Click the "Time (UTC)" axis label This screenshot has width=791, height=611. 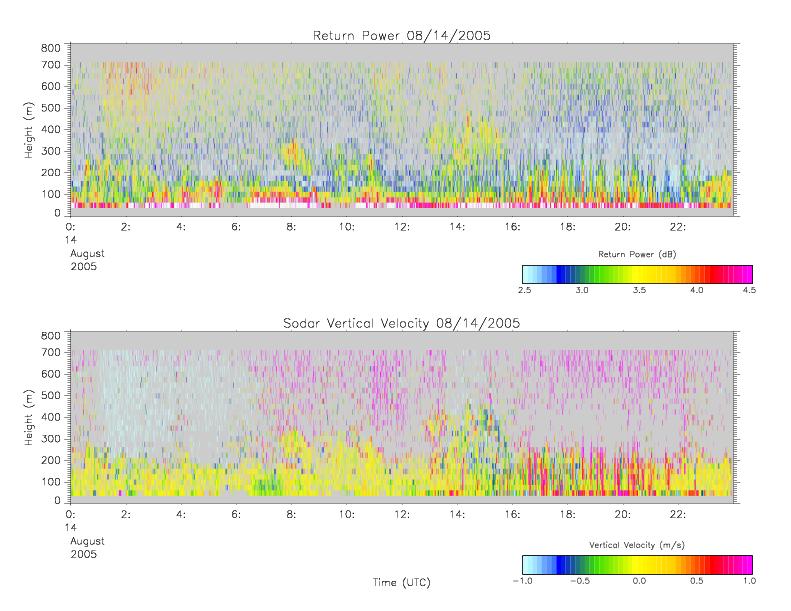(402, 582)
